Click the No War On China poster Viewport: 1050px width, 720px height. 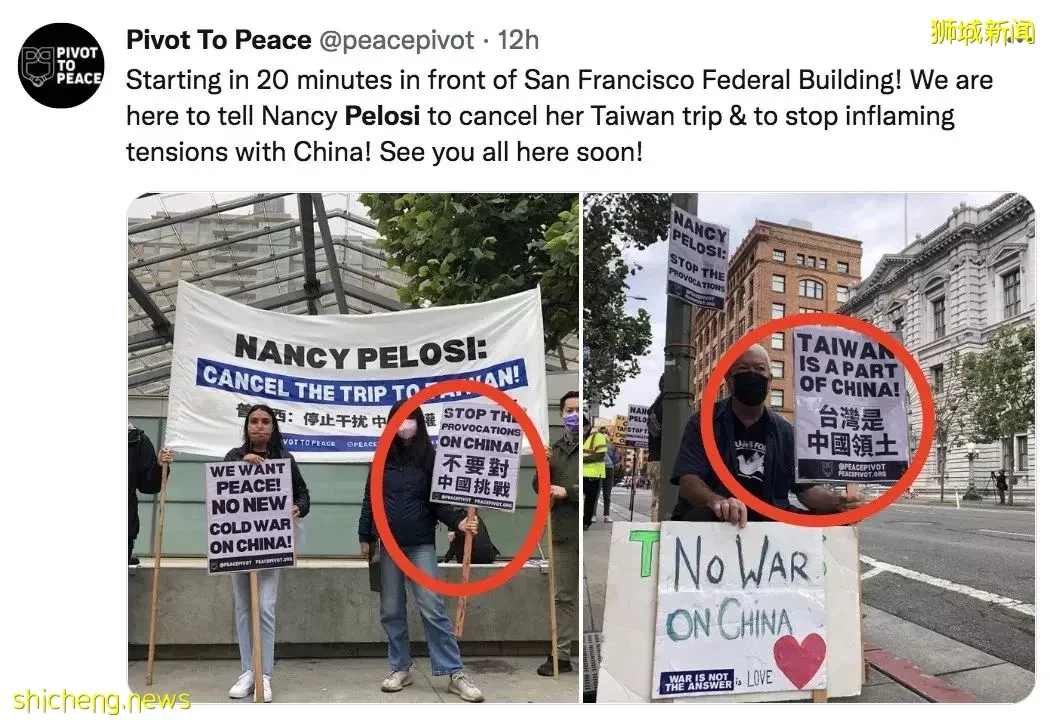pyautogui.click(x=739, y=610)
